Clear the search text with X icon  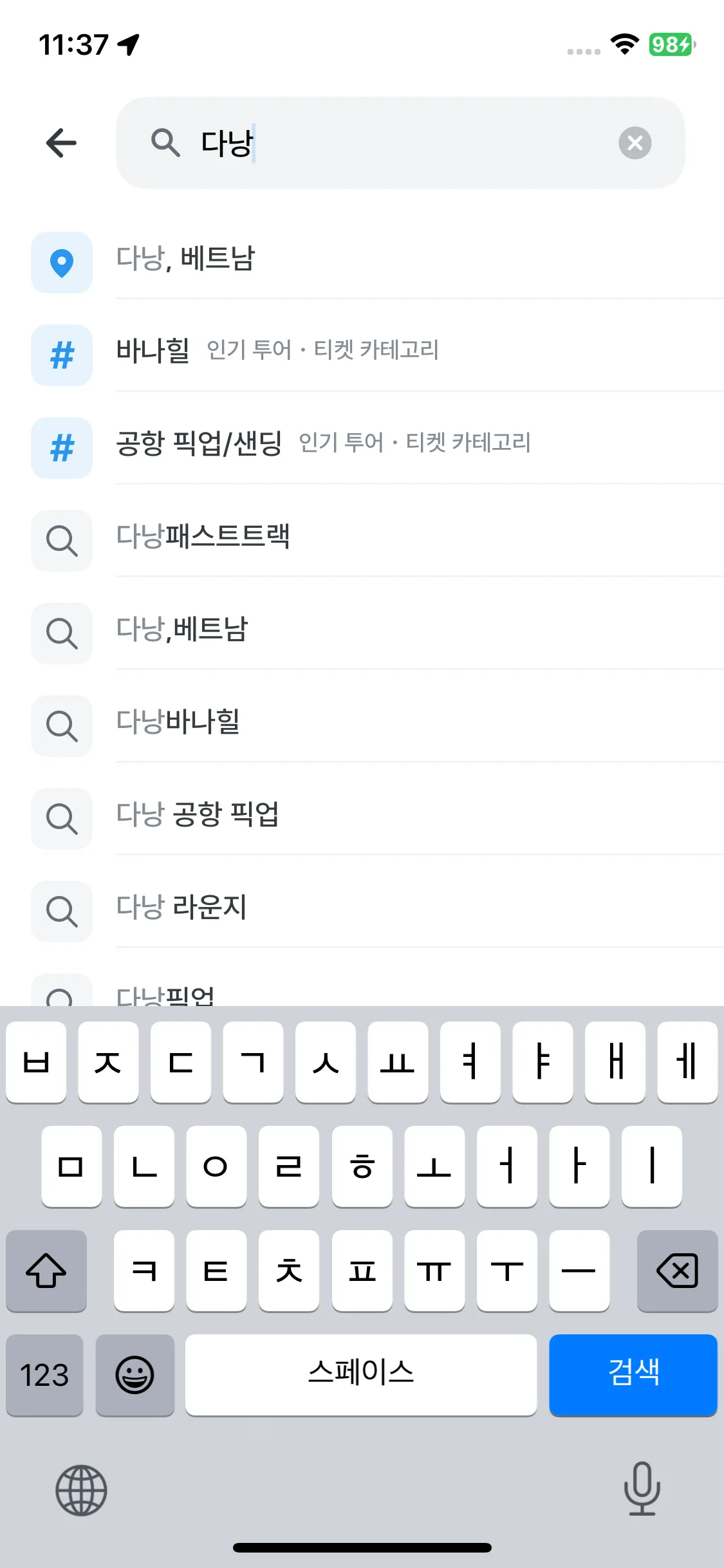(x=635, y=143)
